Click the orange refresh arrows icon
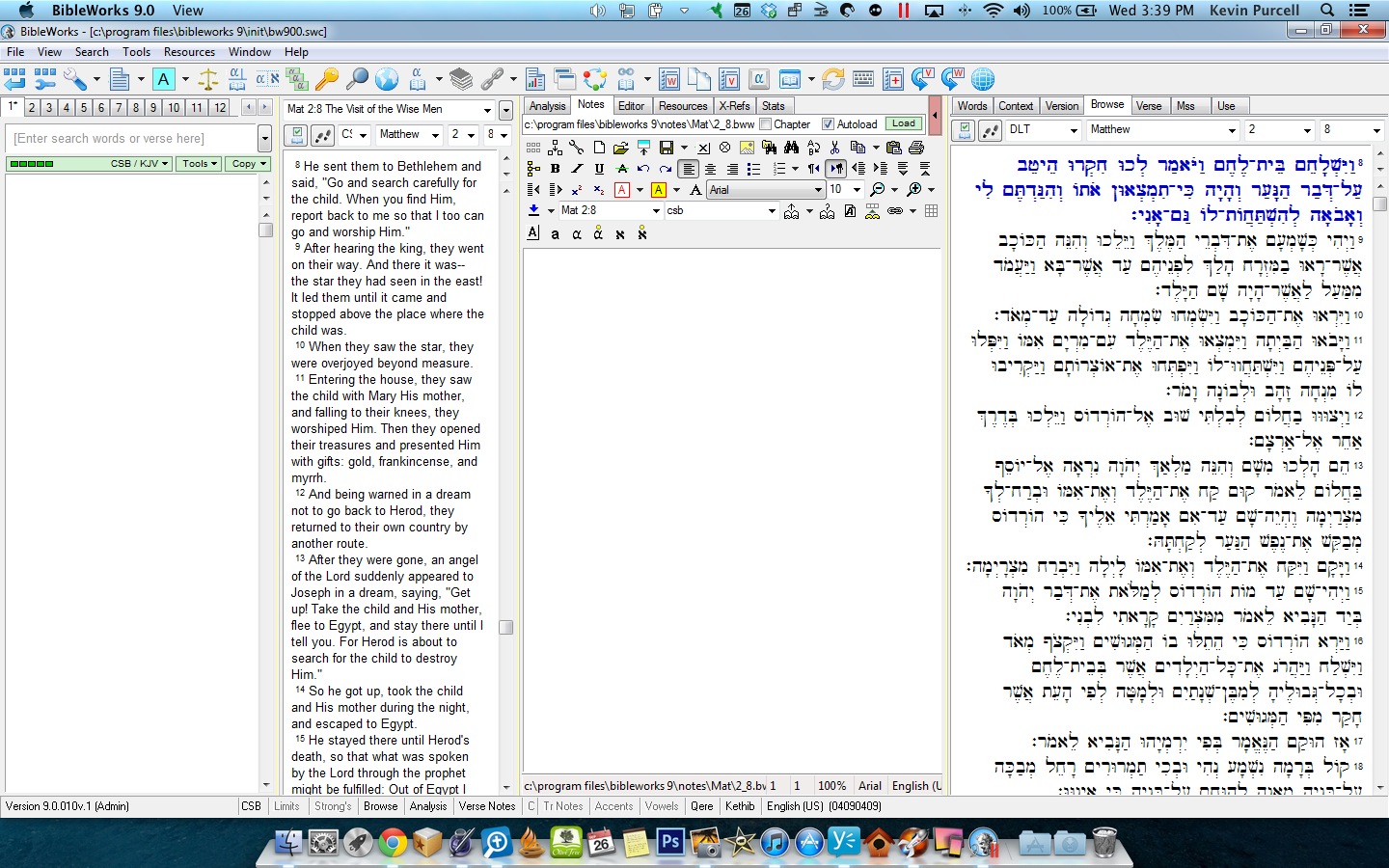Screen dimensions: 1389x868 [x=833, y=79]
